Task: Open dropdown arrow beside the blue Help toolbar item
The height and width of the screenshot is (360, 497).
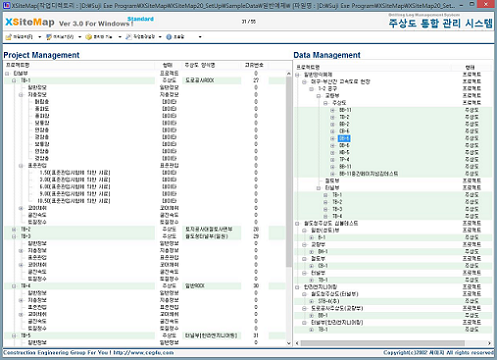Action: click(x=200, y=37)
